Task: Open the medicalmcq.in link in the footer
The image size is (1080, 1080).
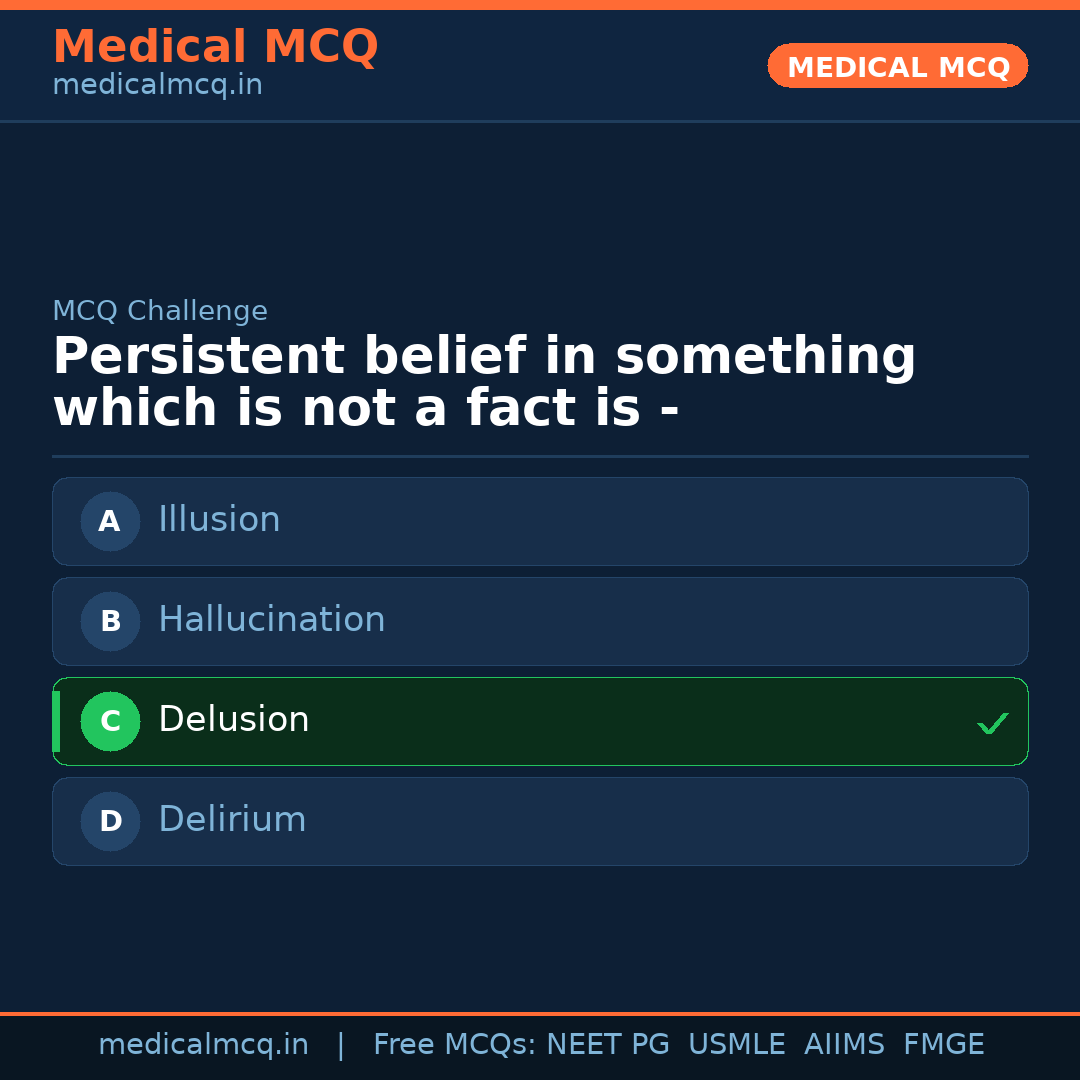Action: click(203, 1045)
